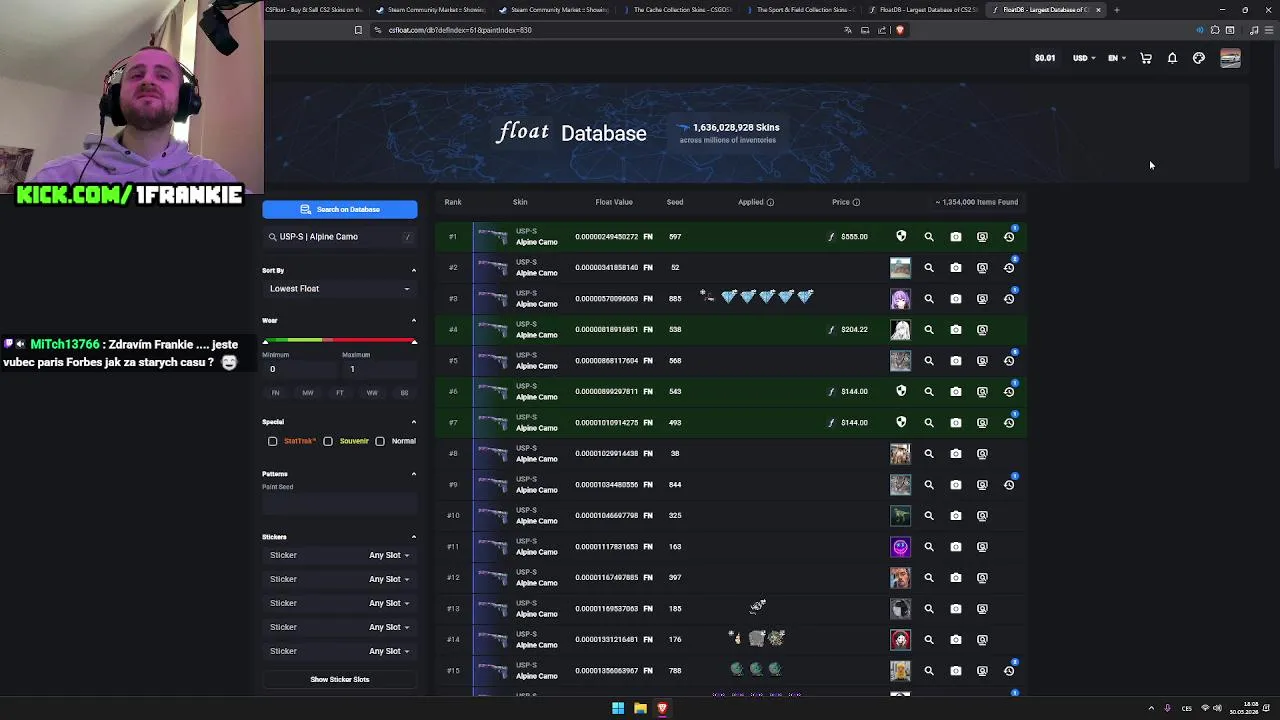Viewport: 1280px width, 720px height.
Task: Click the Paint Seed input field
Action: [x=340, y=504]
